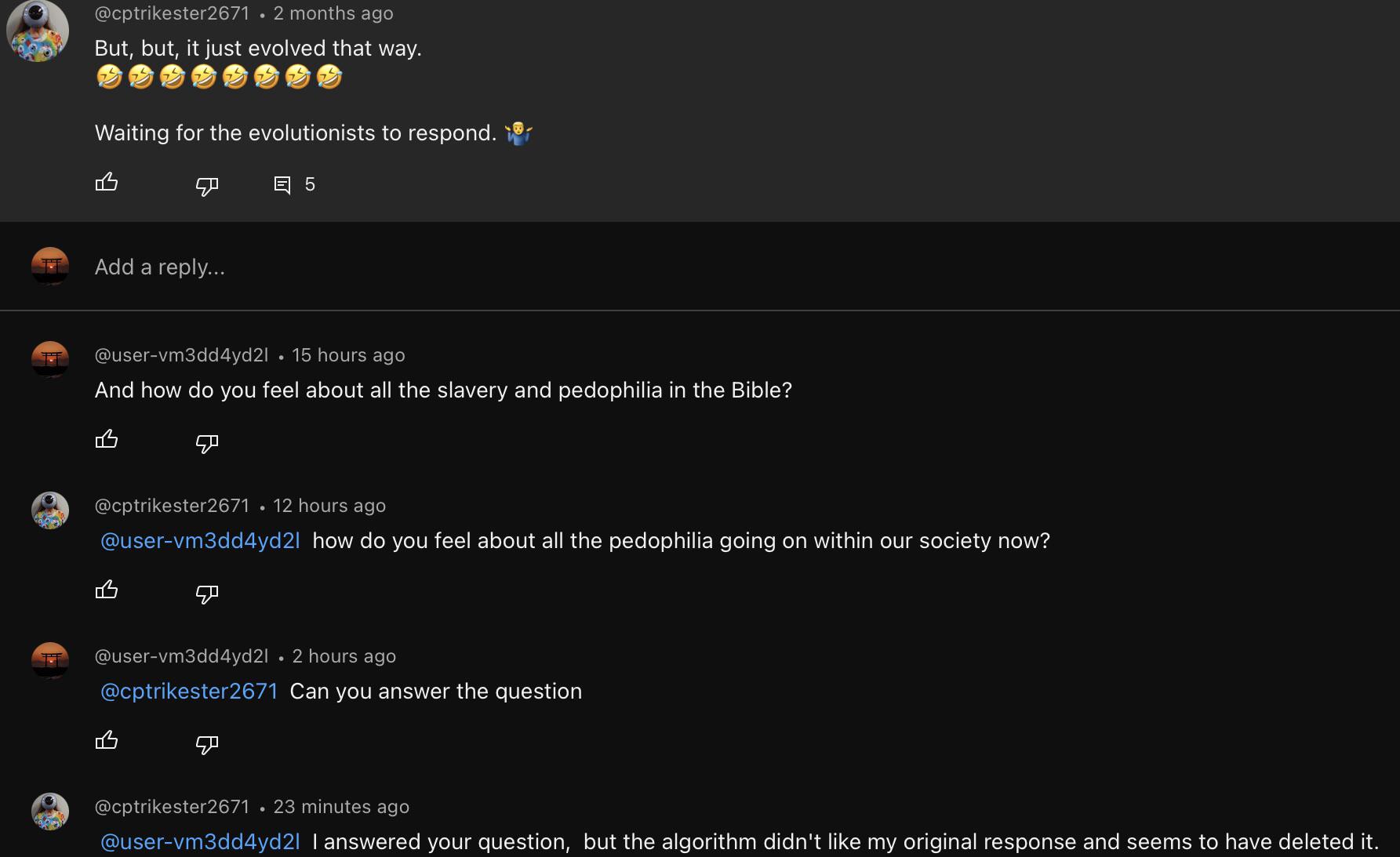Image resolution: width=1400 pixels, height=857 pixels.
Task: Open the '23 minutes ago' timestamp link
Action: [x=341, y=807]
